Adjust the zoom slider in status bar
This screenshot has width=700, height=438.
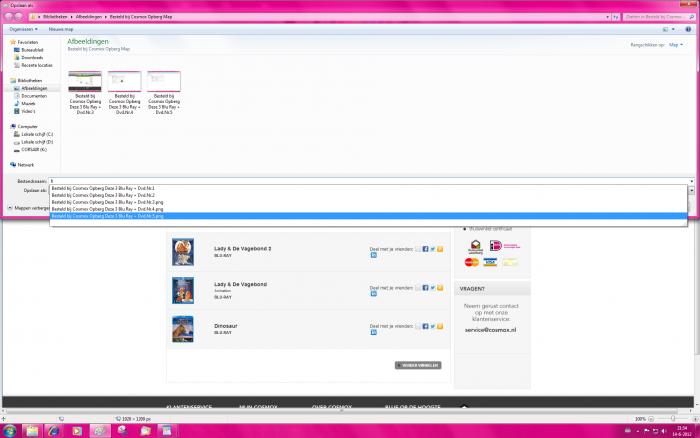673,419
